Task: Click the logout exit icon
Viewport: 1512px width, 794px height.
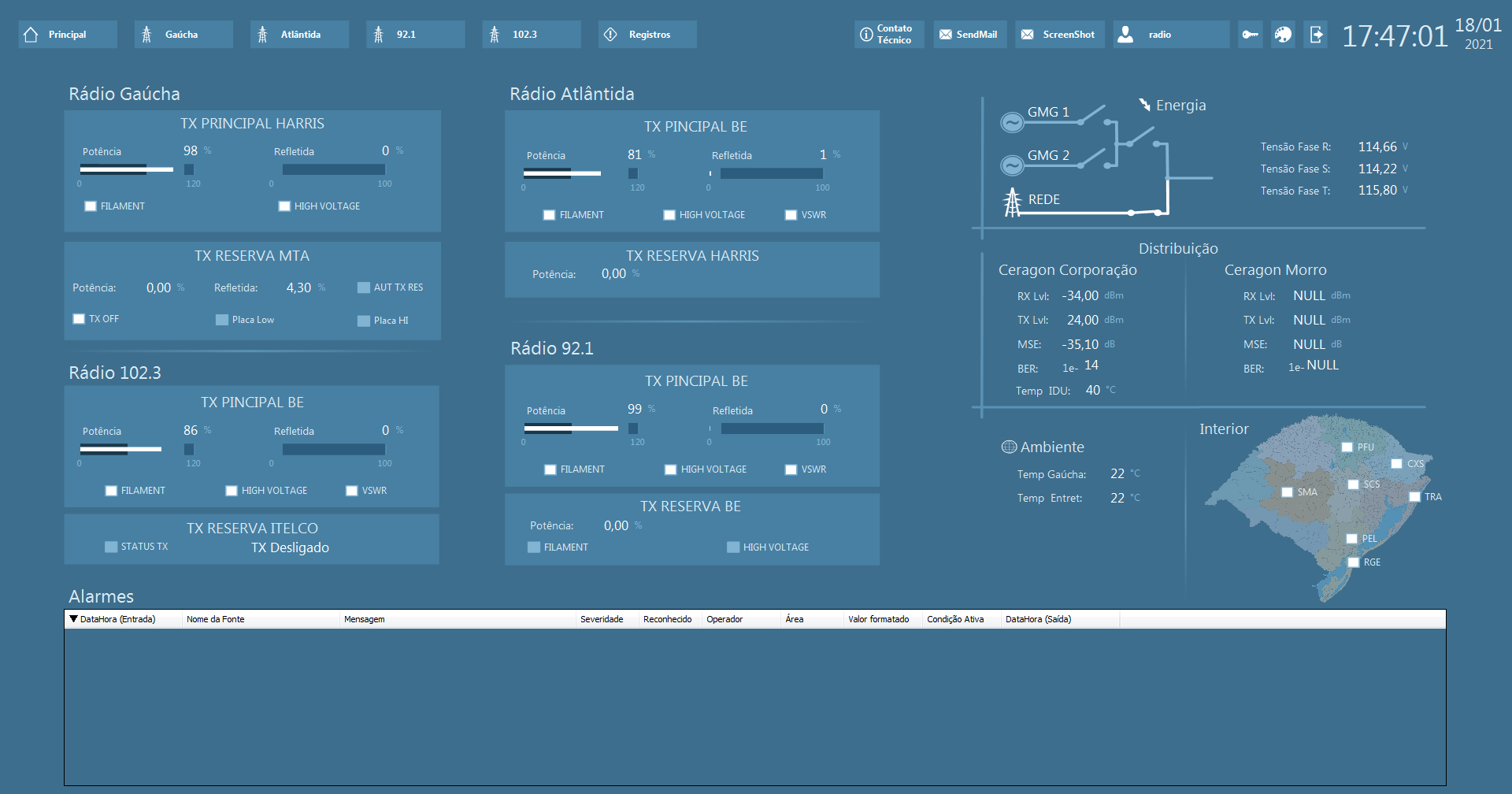Action: click(x=1317, y=35)
